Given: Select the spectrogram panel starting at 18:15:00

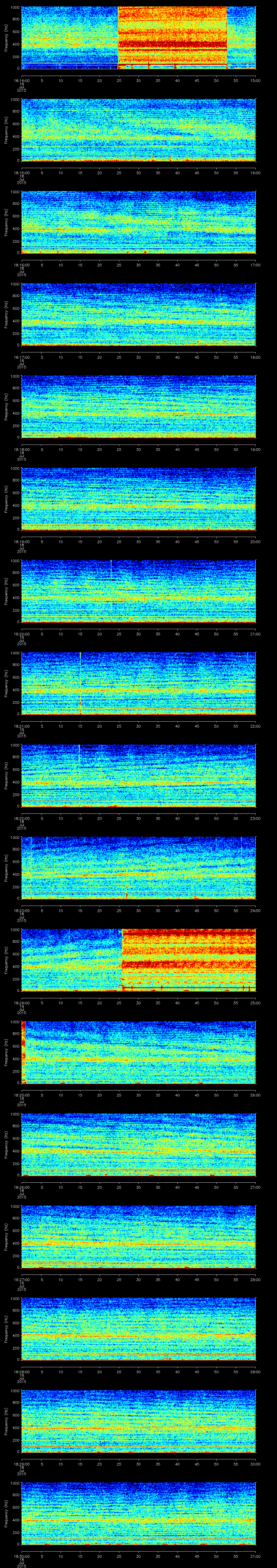Looking at the screenshot, I should (139, 130).
